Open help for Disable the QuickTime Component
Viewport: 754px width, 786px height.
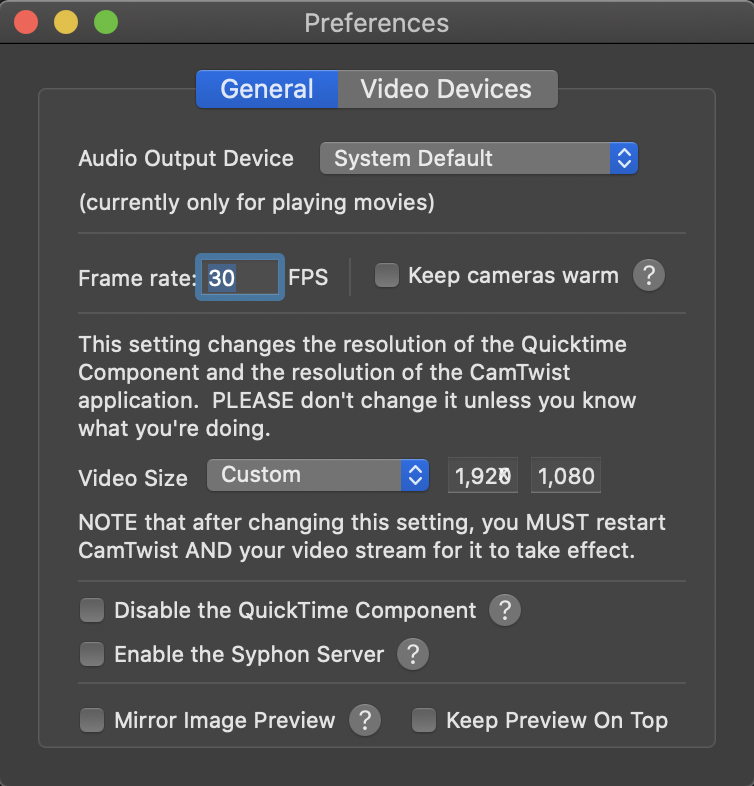coord(505,610)
